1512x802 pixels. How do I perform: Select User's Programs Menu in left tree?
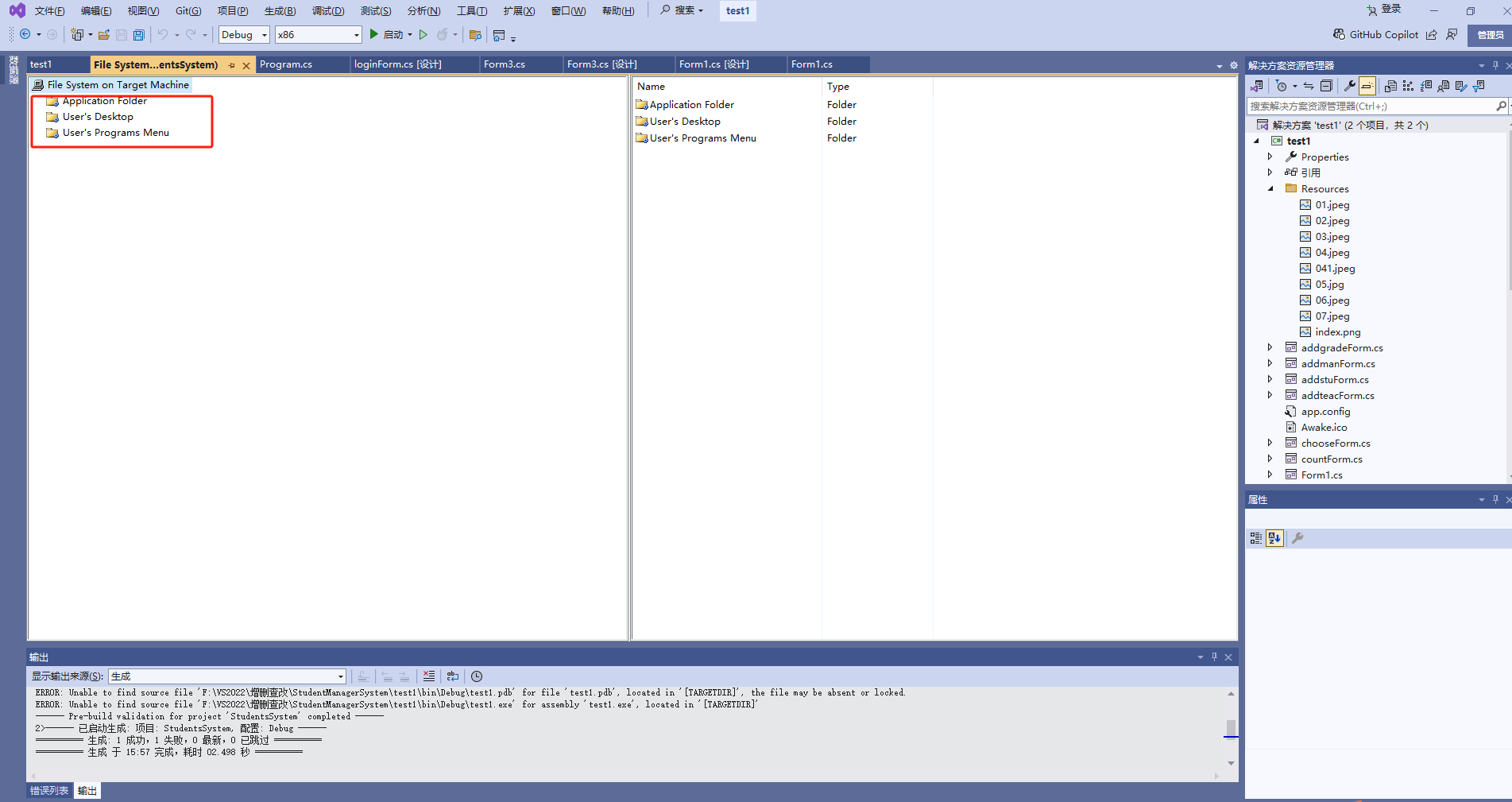(116, 133)
